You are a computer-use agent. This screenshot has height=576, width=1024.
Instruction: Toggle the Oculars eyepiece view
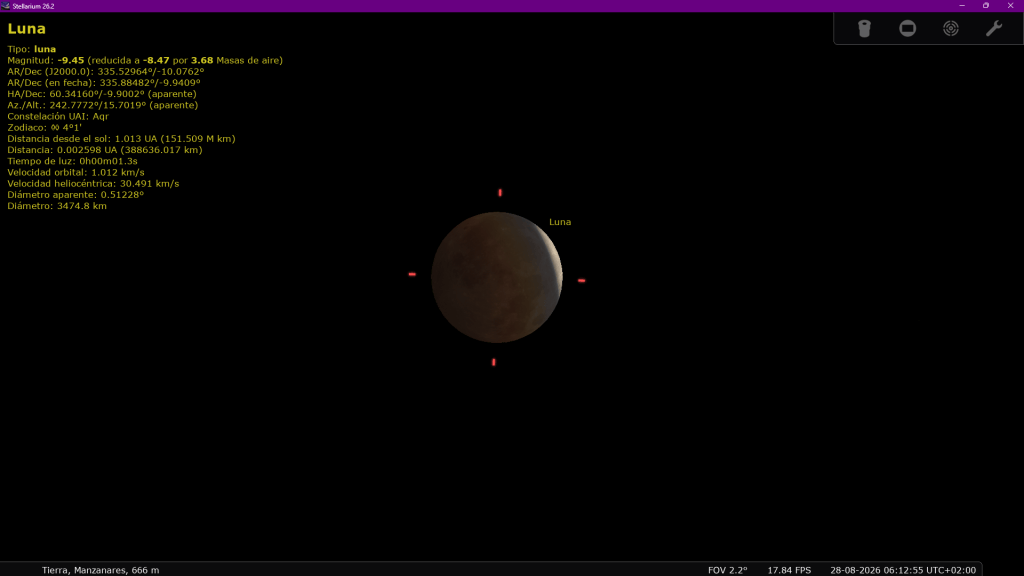point(864,29)
